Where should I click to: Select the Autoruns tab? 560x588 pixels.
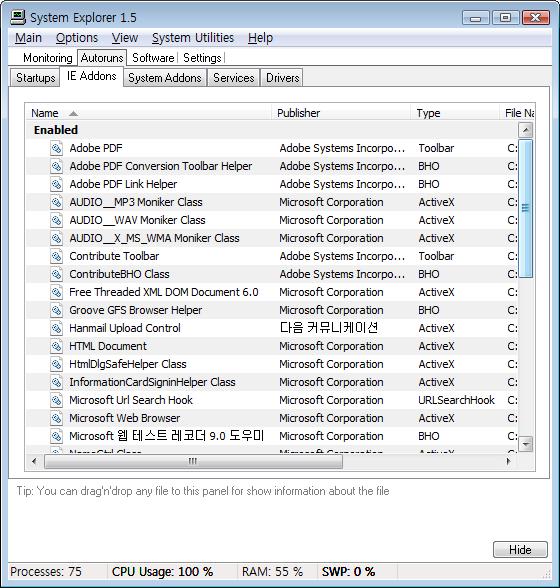coord(102,58)
